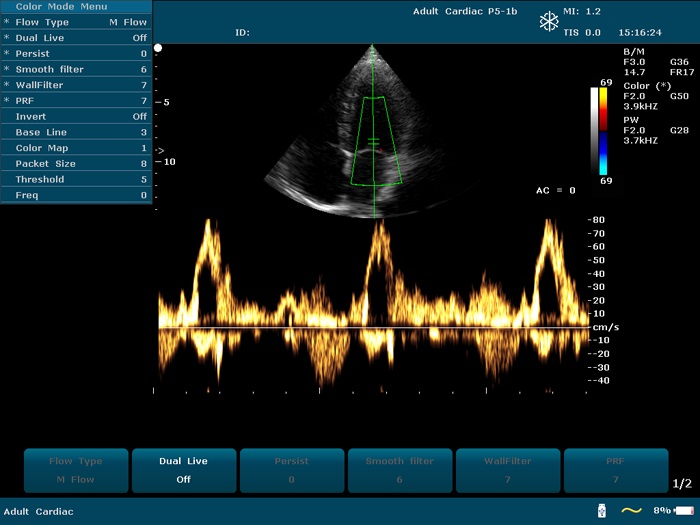Screen dimensions: 700x525
Task: Select the WallFilter menu row
Action: (x=76, y=85)
